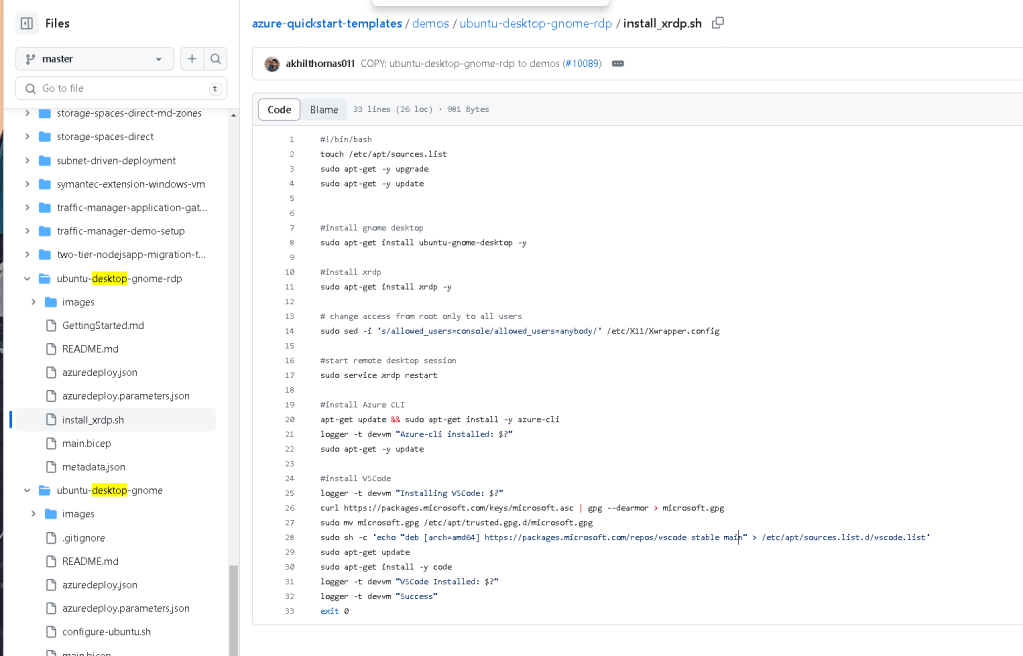The image size is (1023, 656).
Task: Click the add file plus button
Action: [192, 59]
